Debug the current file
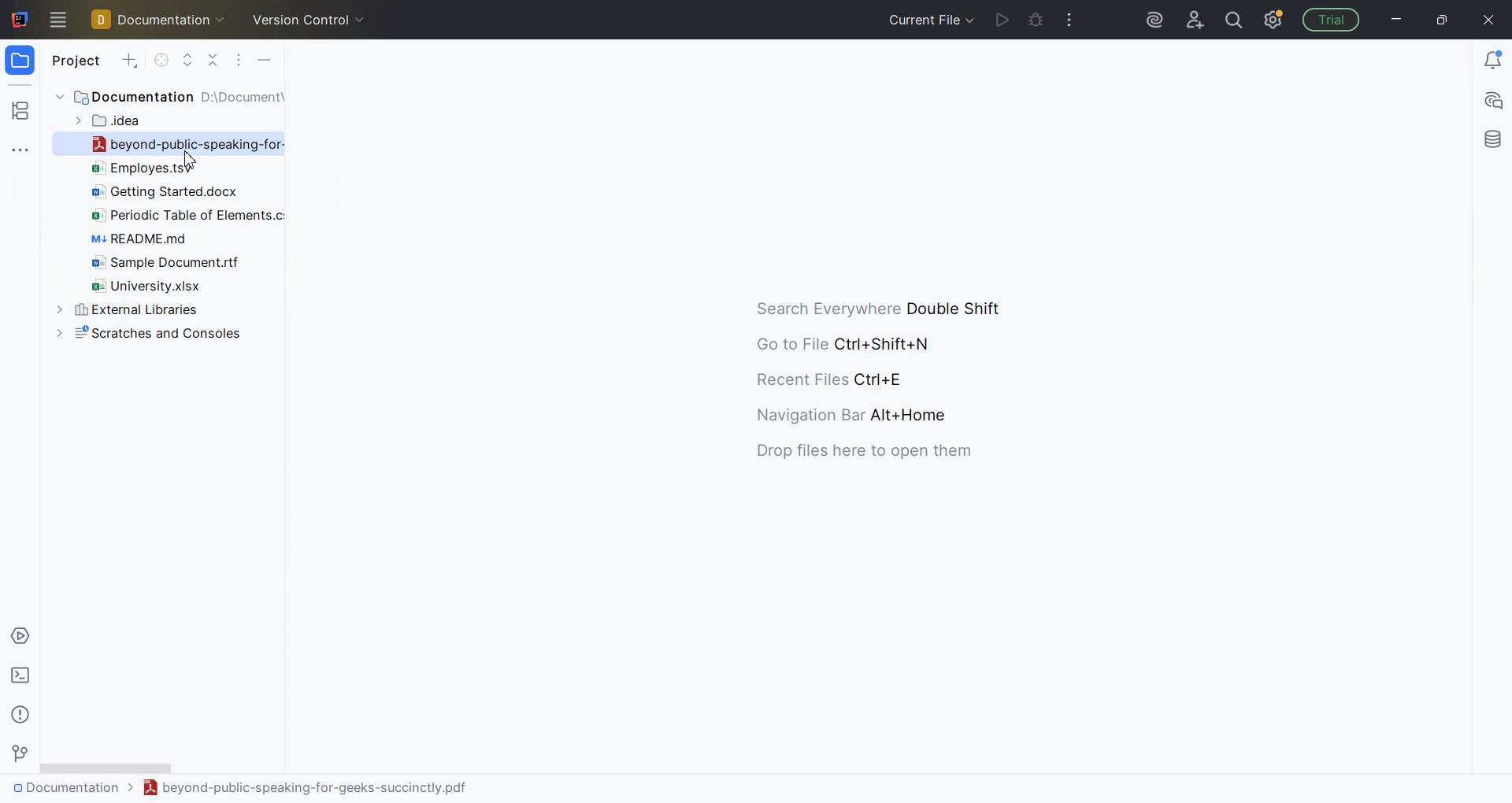 click(x=1036, y=20)
